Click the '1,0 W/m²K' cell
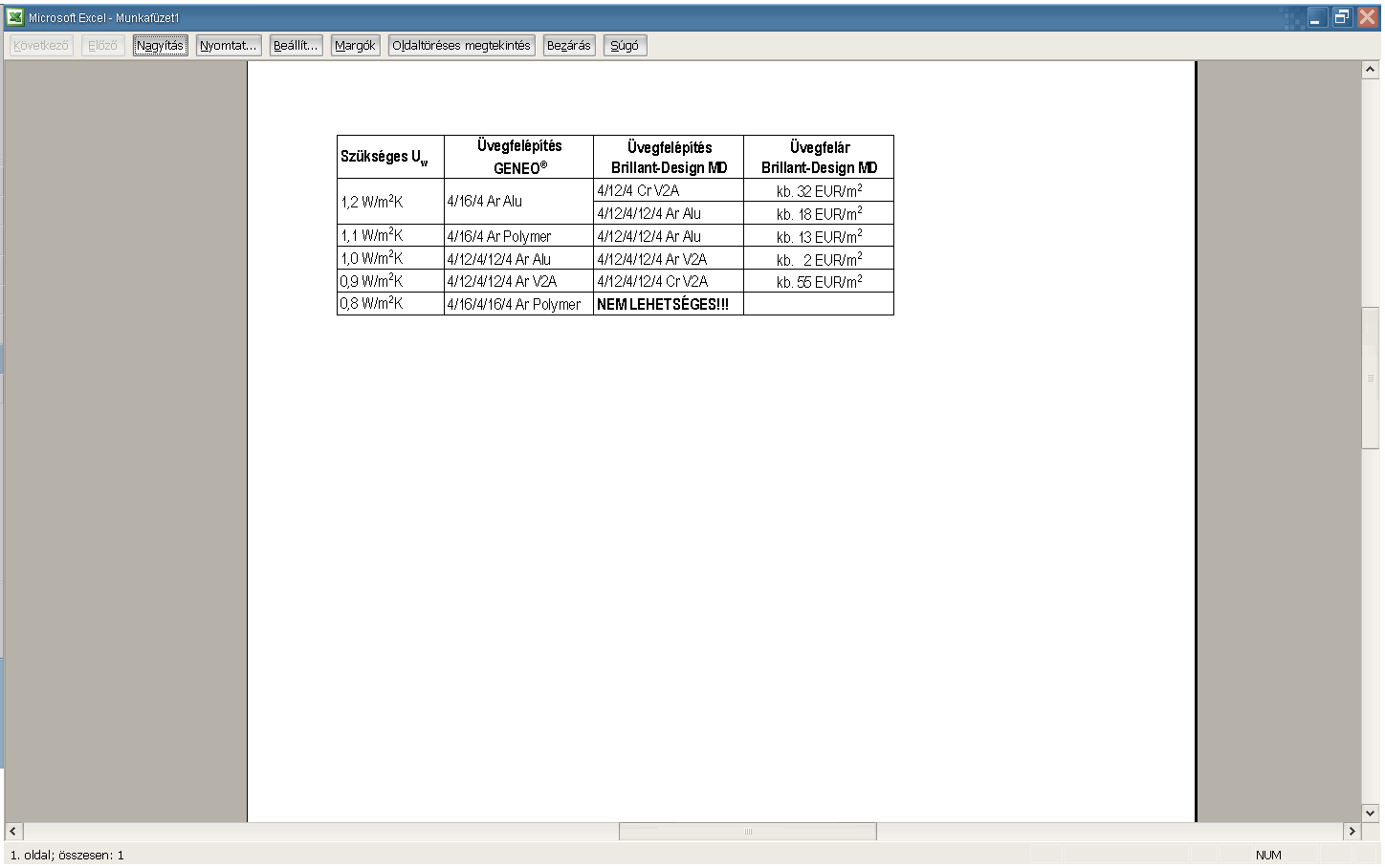This screenshot has width=1385, height=868. pos(390,258)
